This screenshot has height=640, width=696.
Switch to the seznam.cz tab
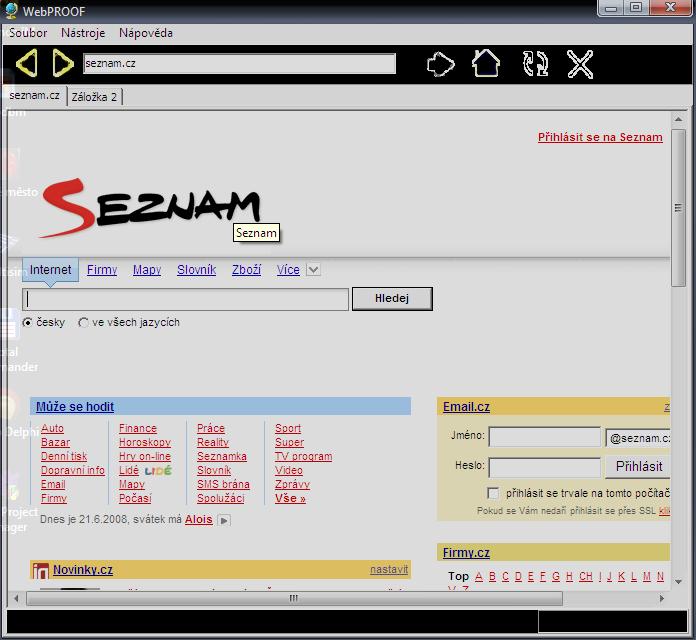point(35,95)
